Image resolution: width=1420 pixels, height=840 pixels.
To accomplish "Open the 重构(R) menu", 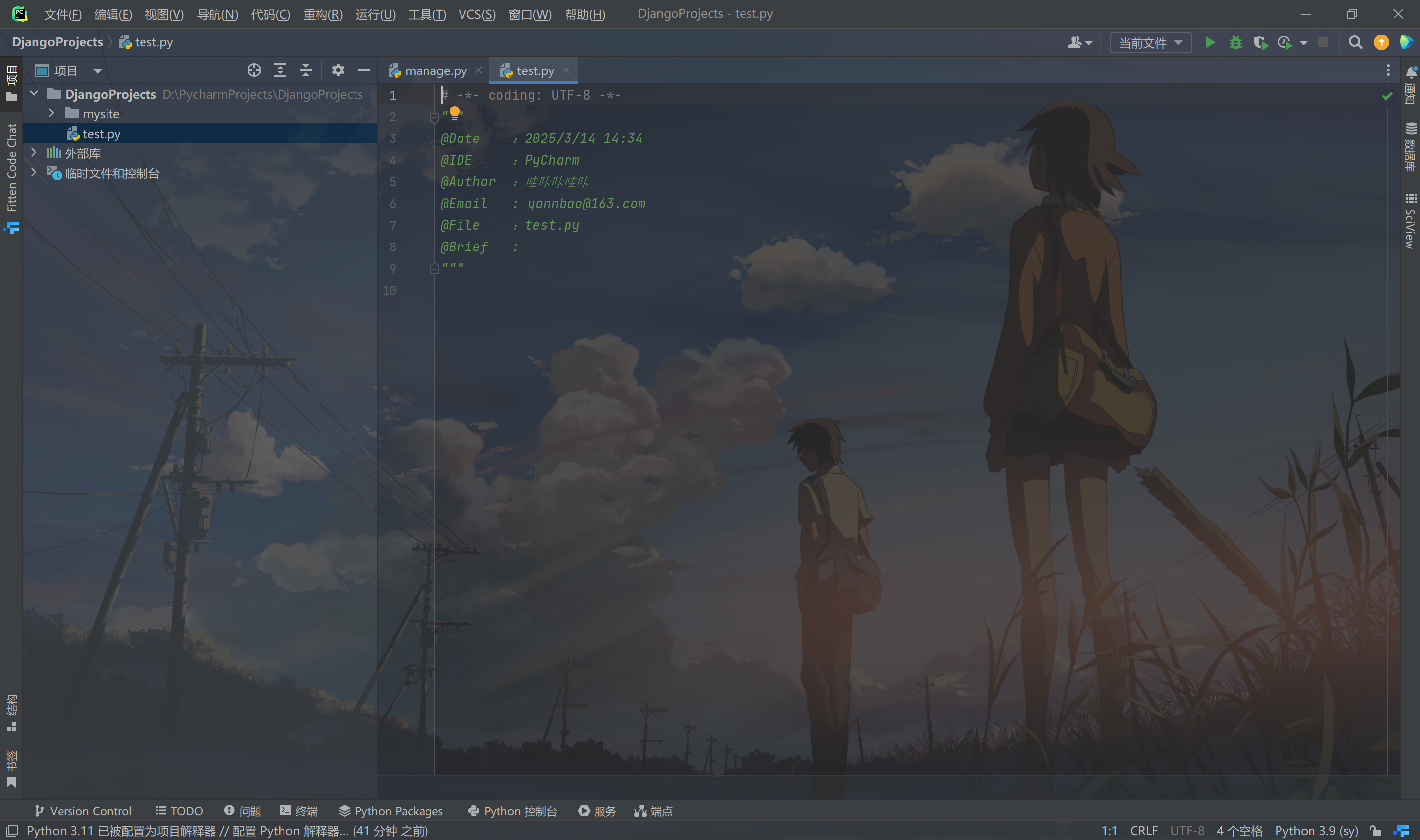I will (x=322, y=14).
